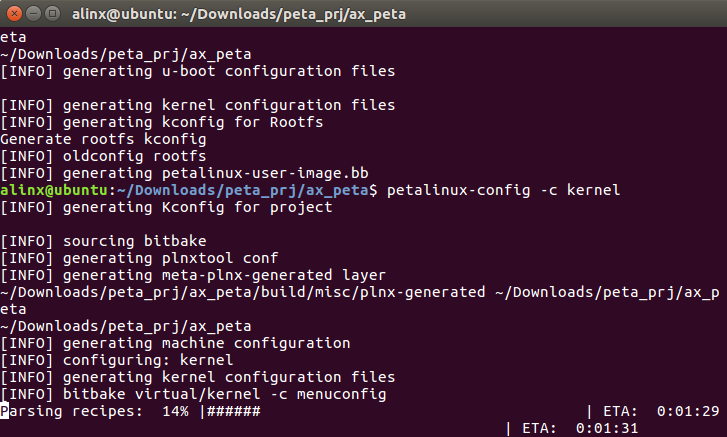This screenshot has height=437, width=727.
Task: Click the 'sourcing bitbake' line
Action: 103,241
